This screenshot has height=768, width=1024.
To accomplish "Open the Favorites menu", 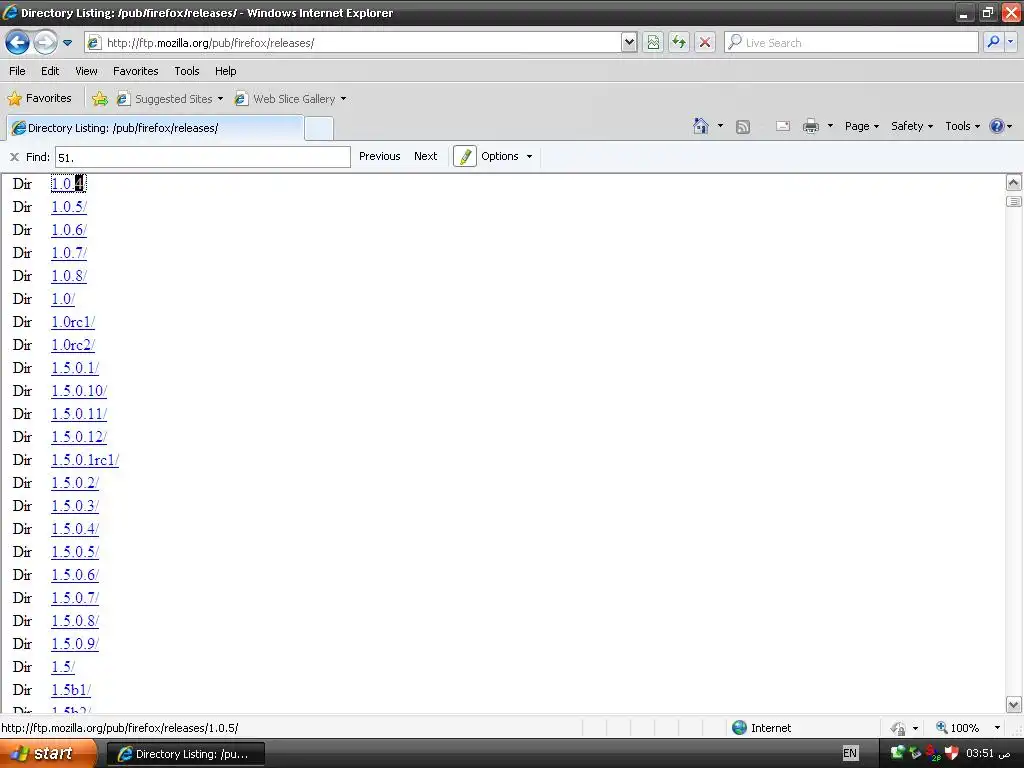I will click(136, 71).
